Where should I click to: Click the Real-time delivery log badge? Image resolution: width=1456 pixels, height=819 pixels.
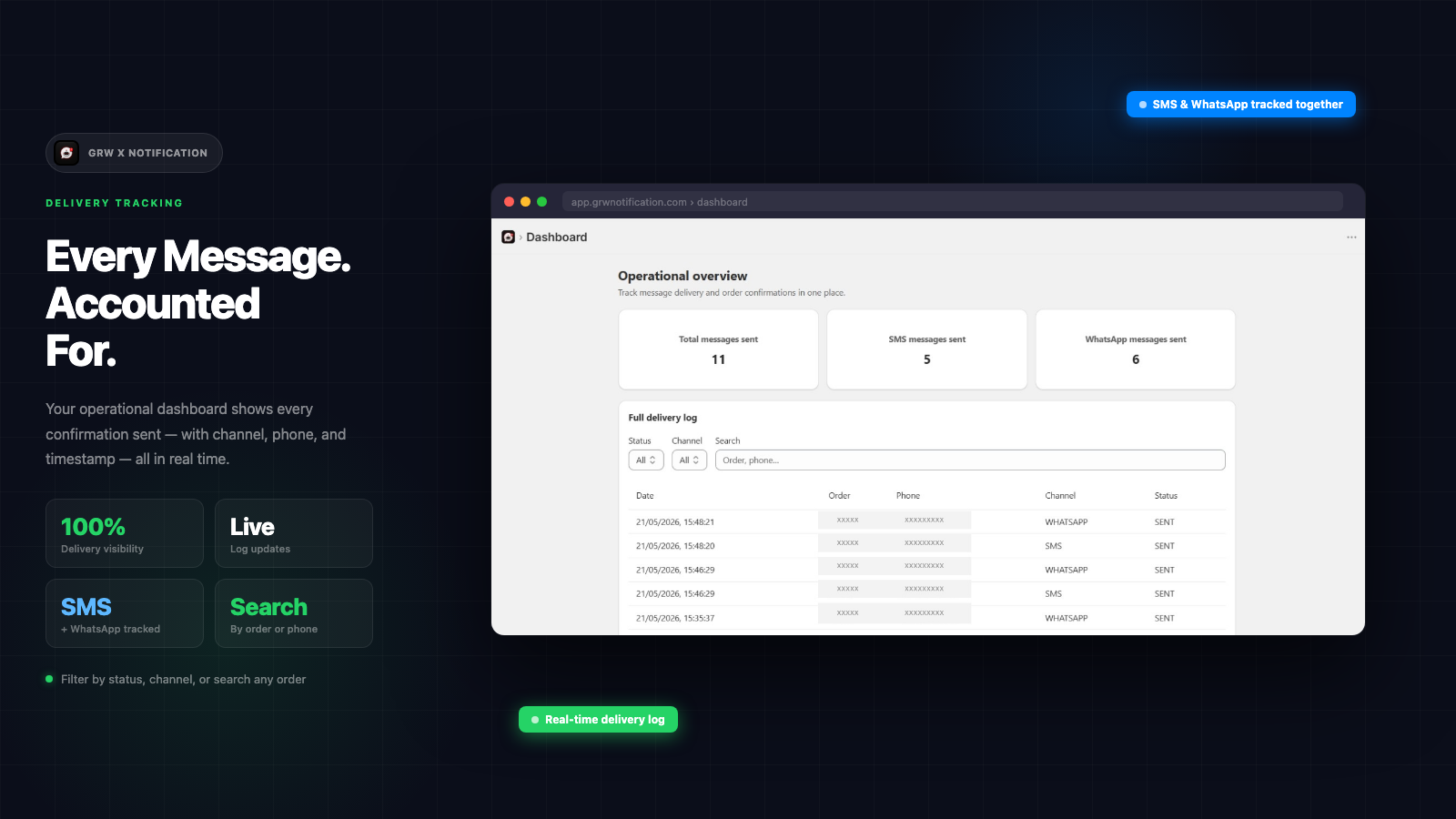point(598,720)
